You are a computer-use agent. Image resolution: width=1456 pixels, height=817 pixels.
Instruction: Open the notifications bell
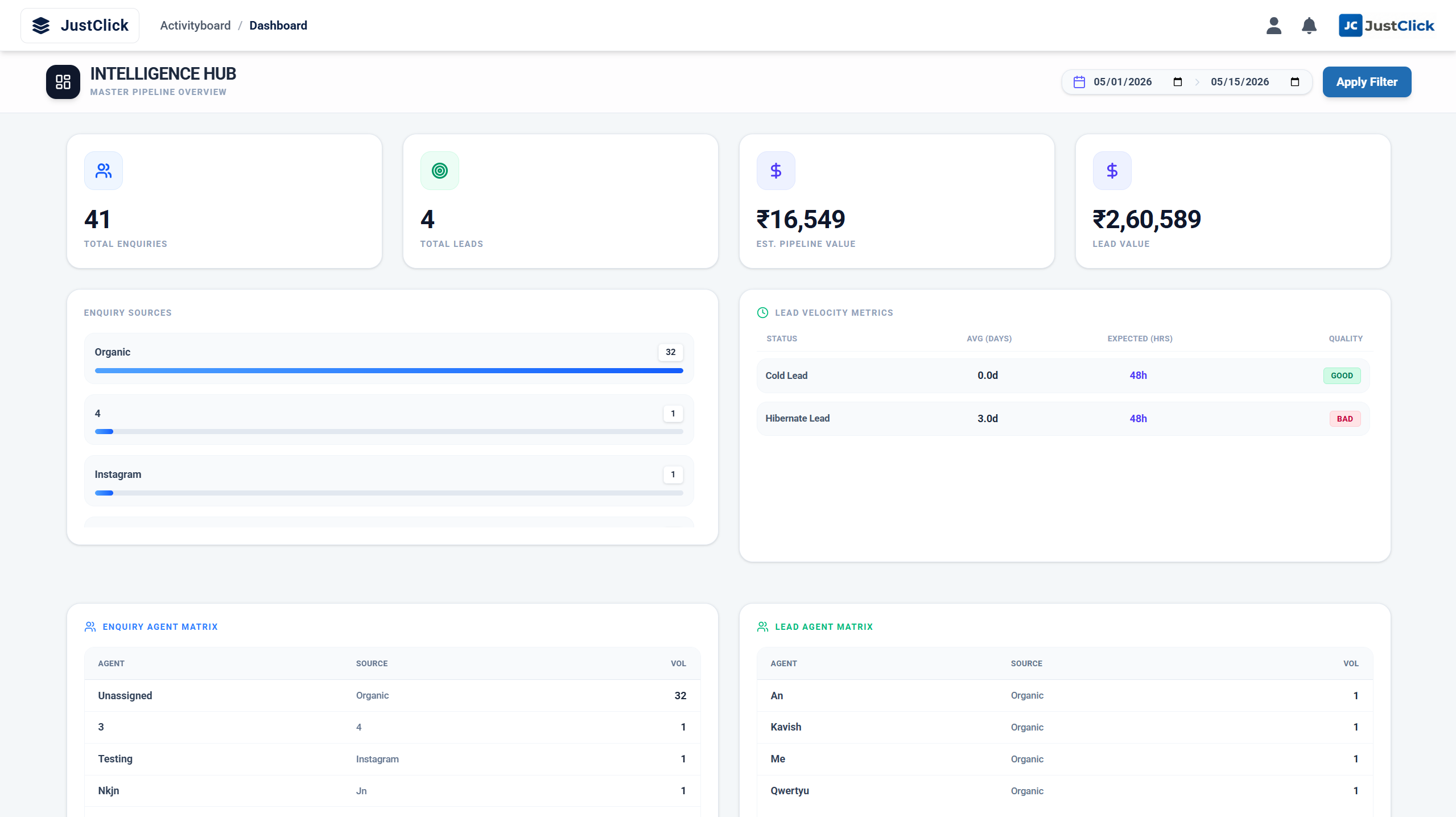[x=1309, y=26]
